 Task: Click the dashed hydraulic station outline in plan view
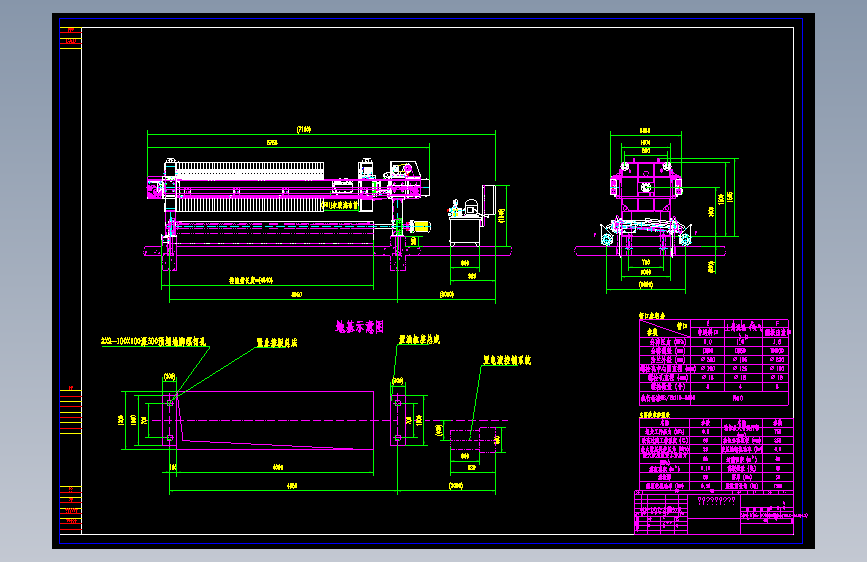pyautogui.click(x=473, y=440)
